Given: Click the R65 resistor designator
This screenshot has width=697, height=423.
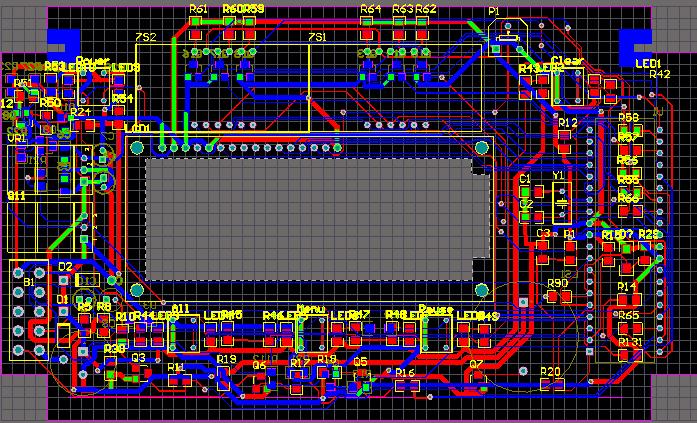Looking at the screenshot, I should (x=629, y=315).
